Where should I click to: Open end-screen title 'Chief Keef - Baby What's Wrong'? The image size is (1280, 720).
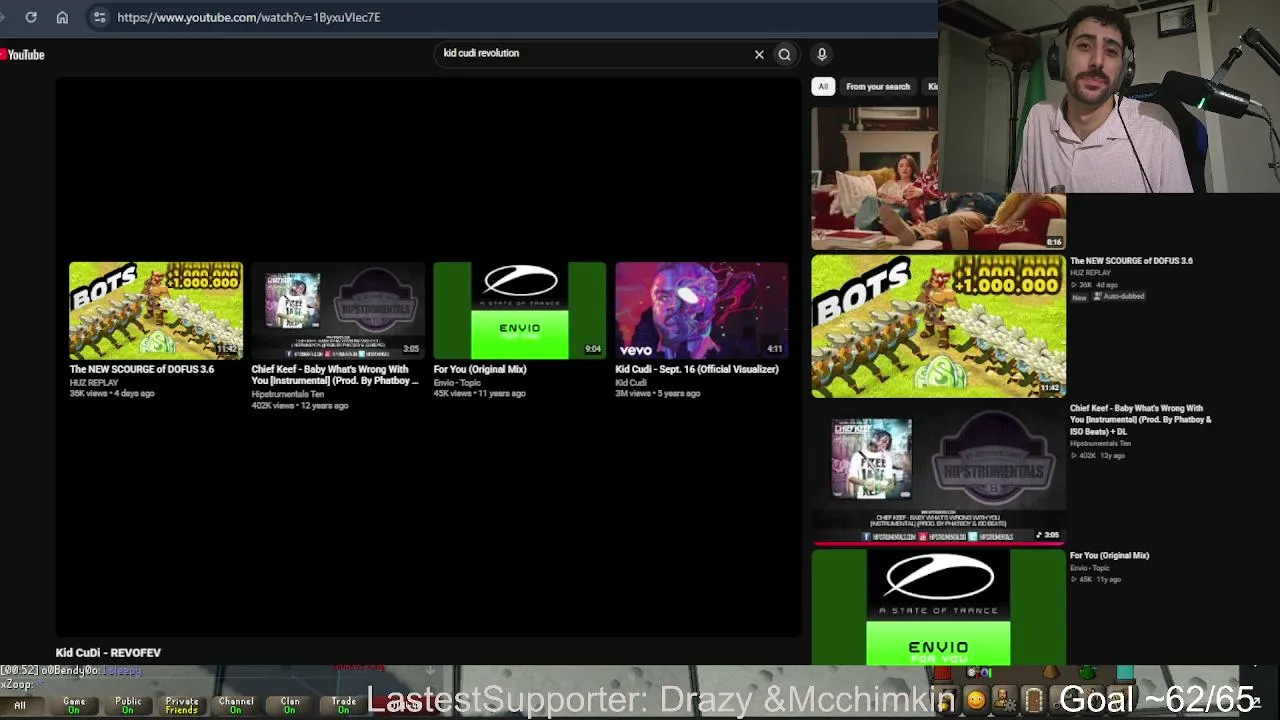coord(335,375)
